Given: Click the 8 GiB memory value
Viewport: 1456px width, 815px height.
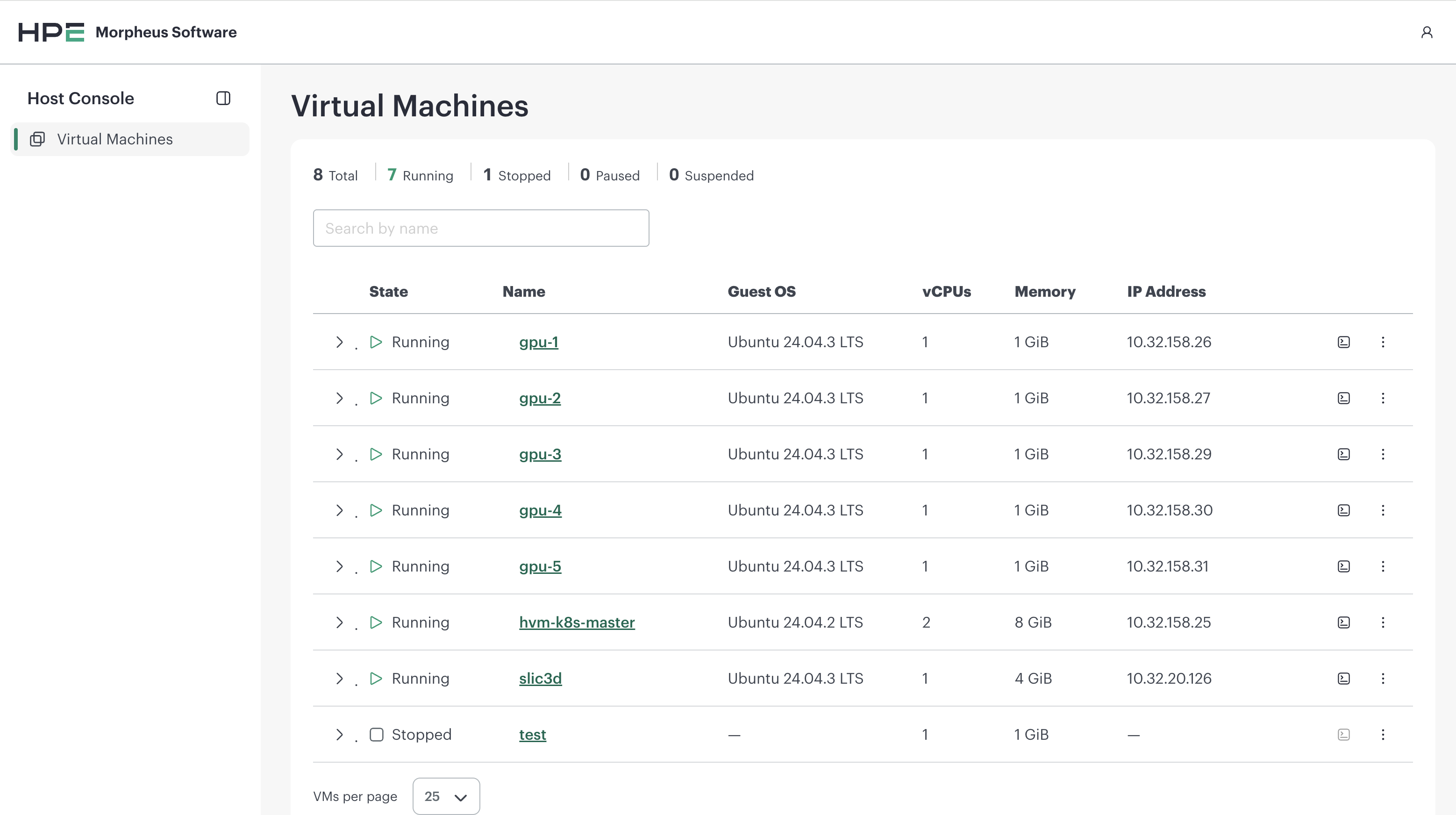Looking at the screenshot, I should pos(1033,622).
